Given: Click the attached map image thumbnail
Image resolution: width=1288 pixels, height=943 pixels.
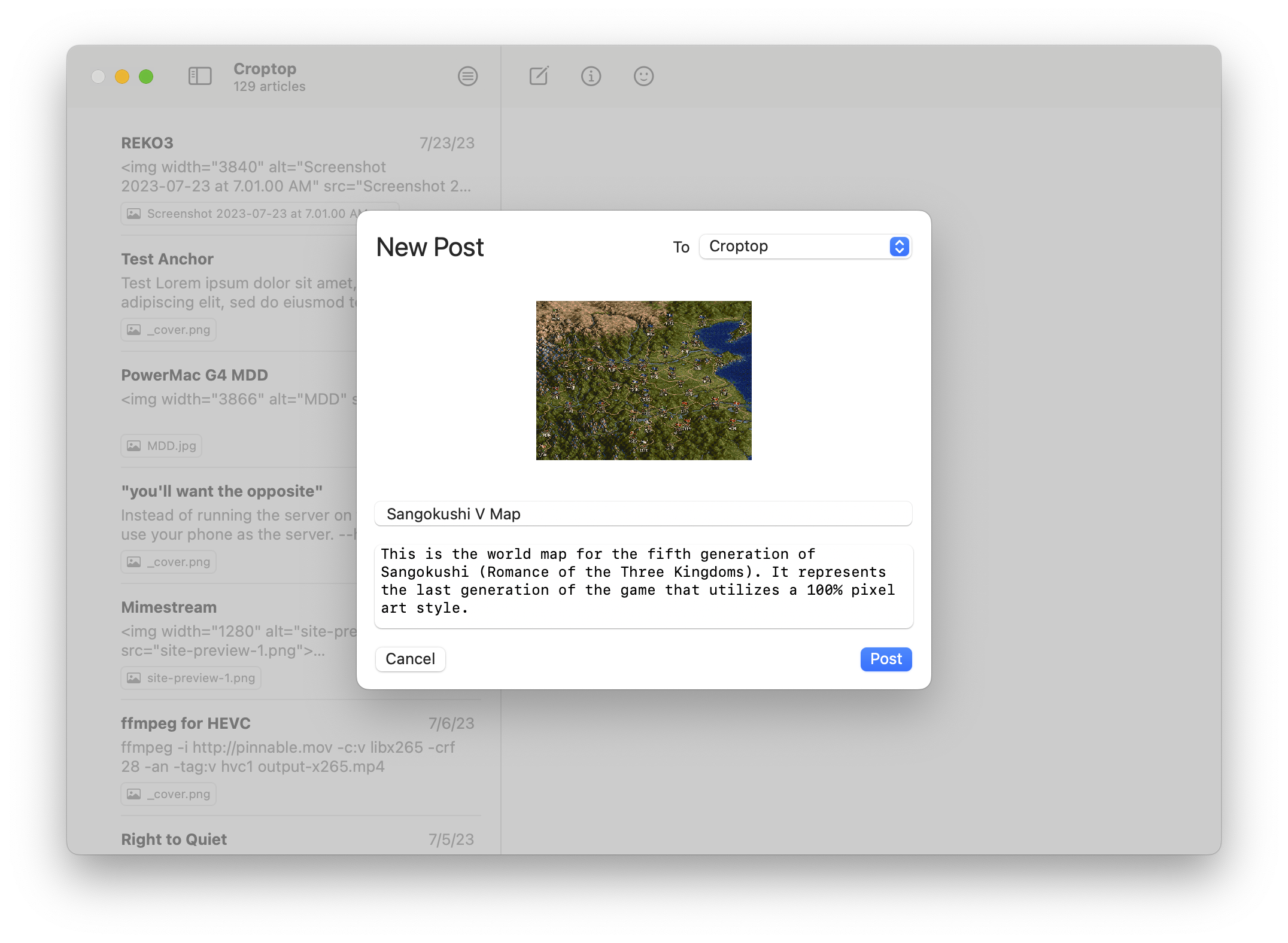Looking at the screenshot, I should coord(643,381).
